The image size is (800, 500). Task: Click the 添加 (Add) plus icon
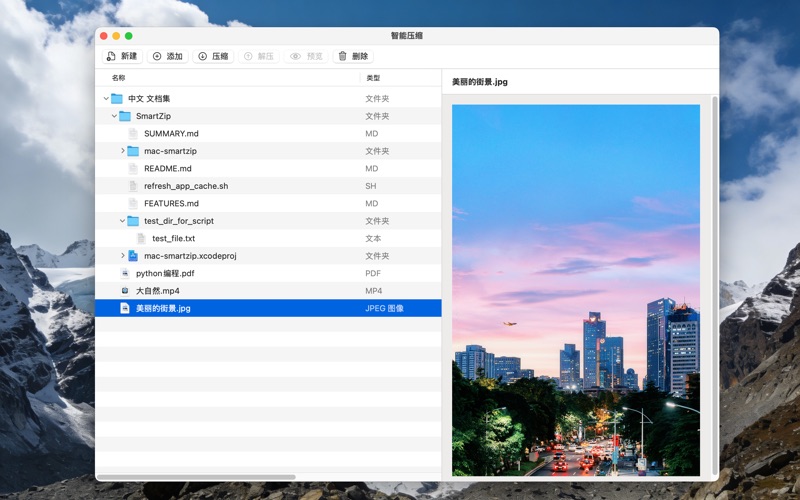click(x=157, y=57)
